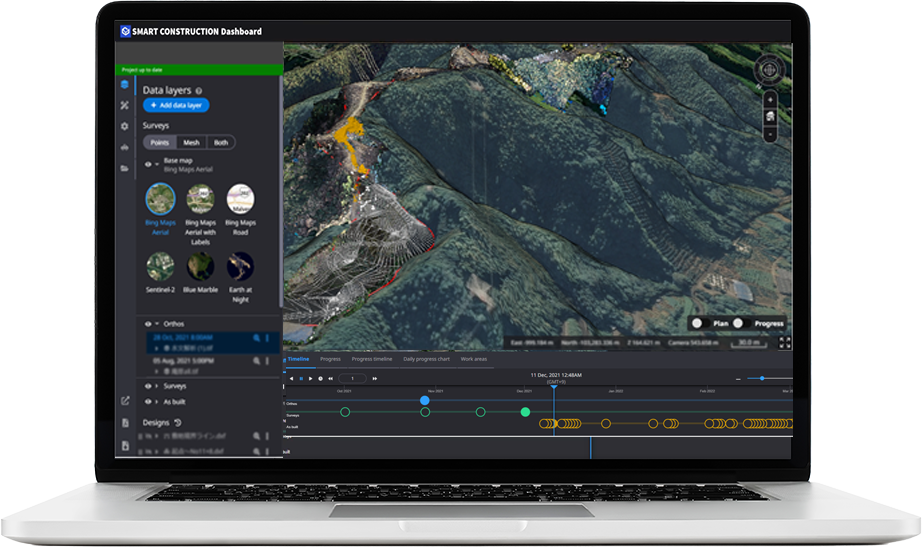Click the timeline playhead marker

pyautogui.click(x=553, y=386)
